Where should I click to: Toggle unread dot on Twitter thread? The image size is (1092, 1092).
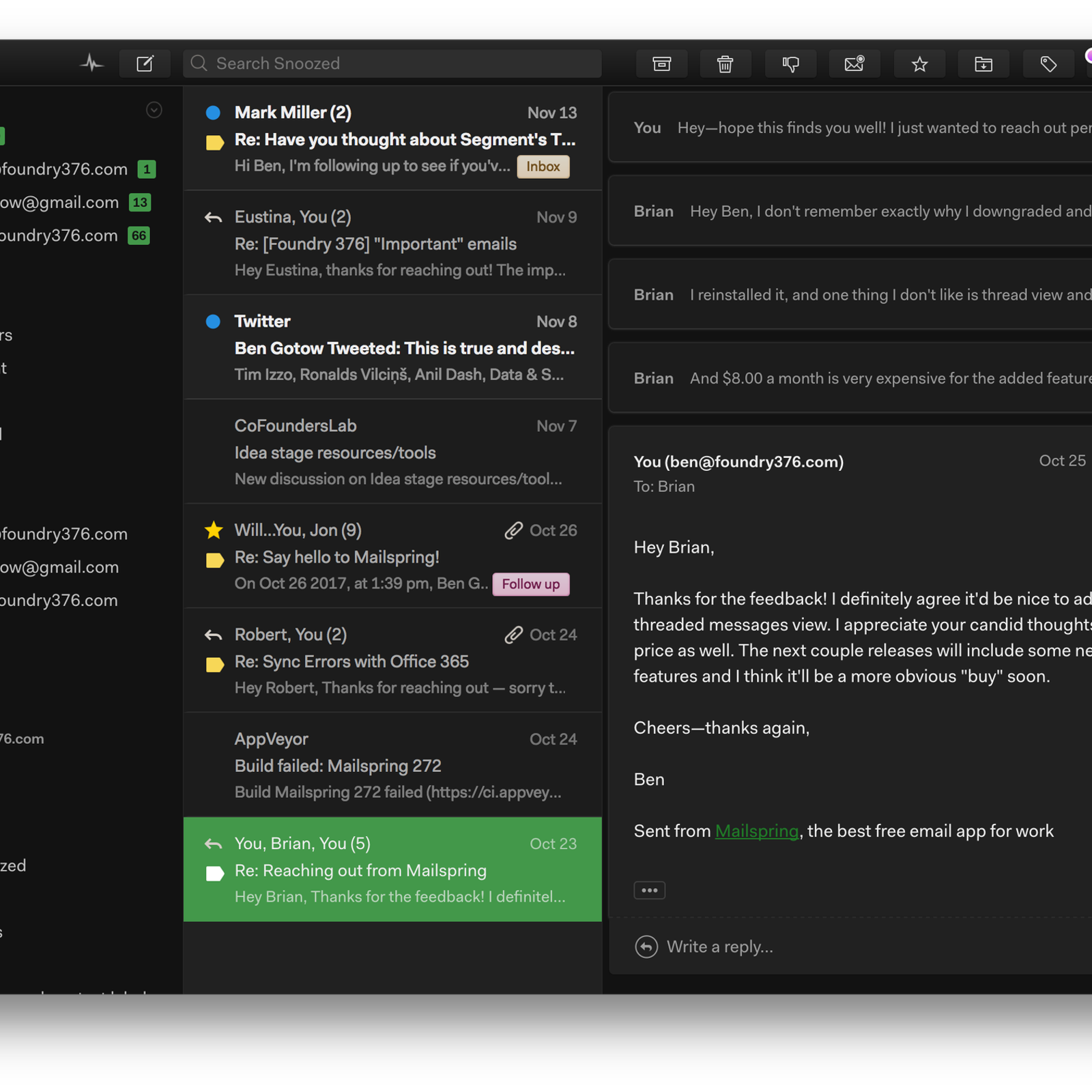pyautogui.click(x=213, y=321)
